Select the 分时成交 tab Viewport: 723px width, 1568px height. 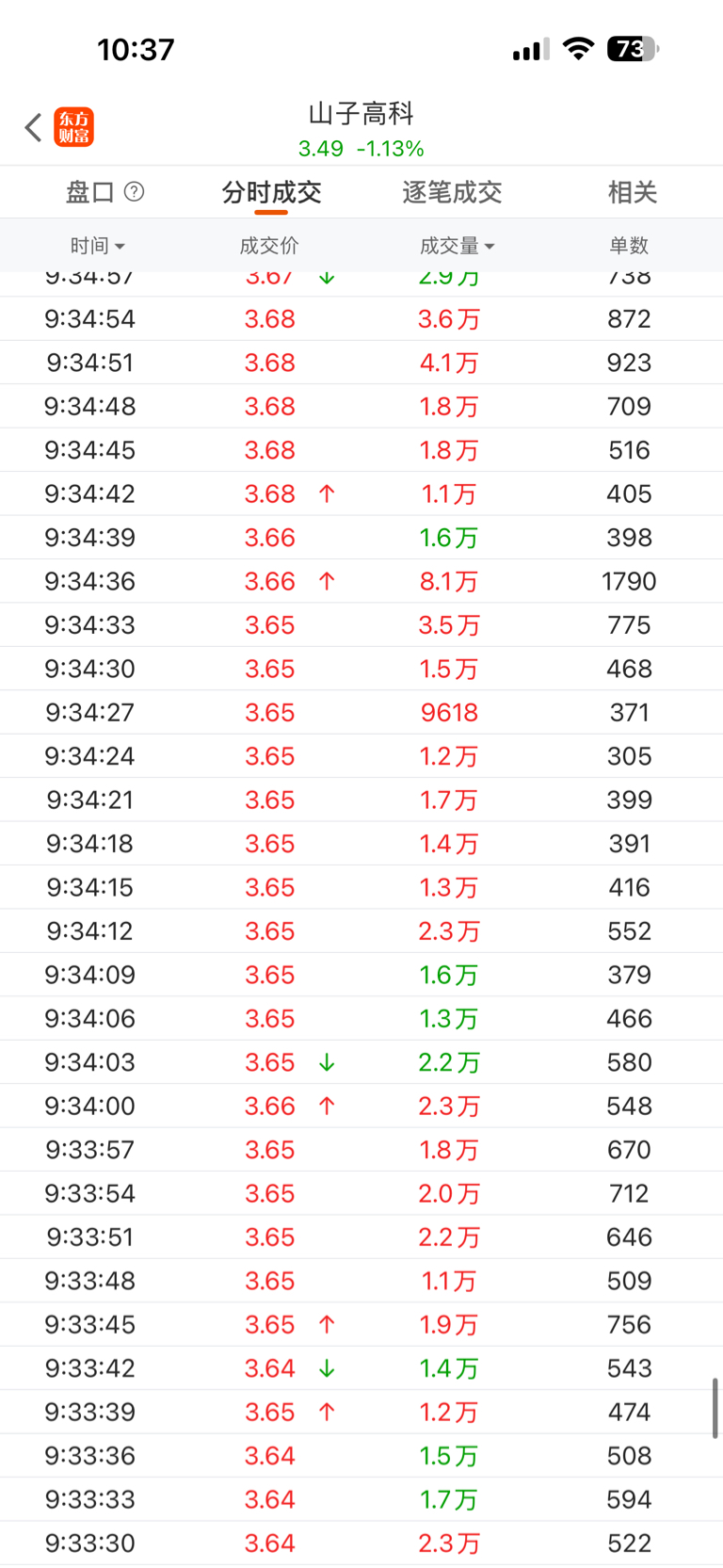[271, 192]
